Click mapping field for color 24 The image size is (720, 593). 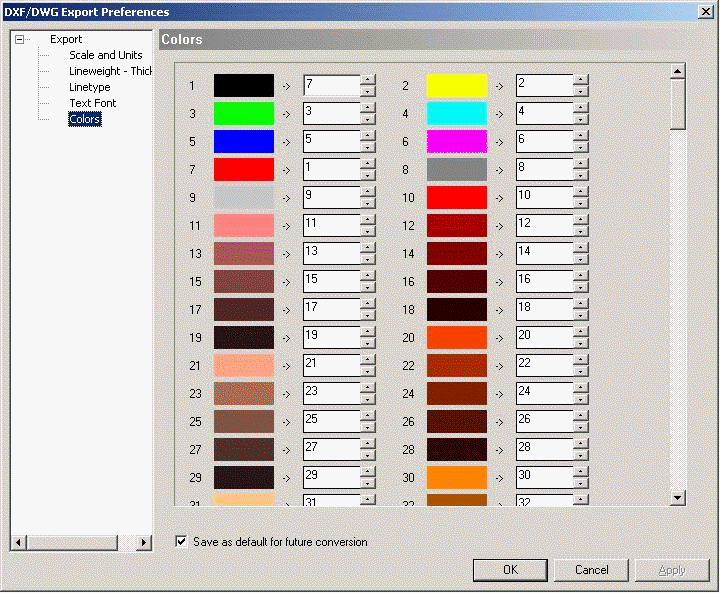coord(545,394)
